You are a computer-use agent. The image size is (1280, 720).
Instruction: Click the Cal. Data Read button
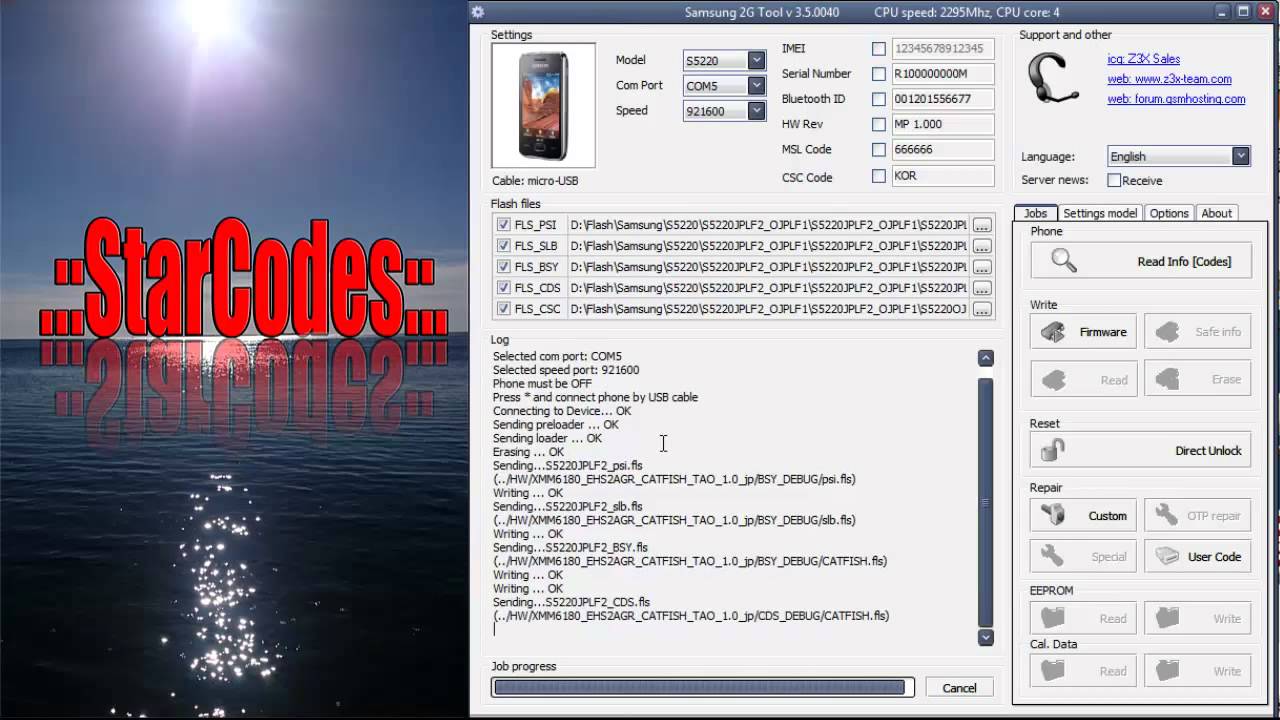point(1084,671)
